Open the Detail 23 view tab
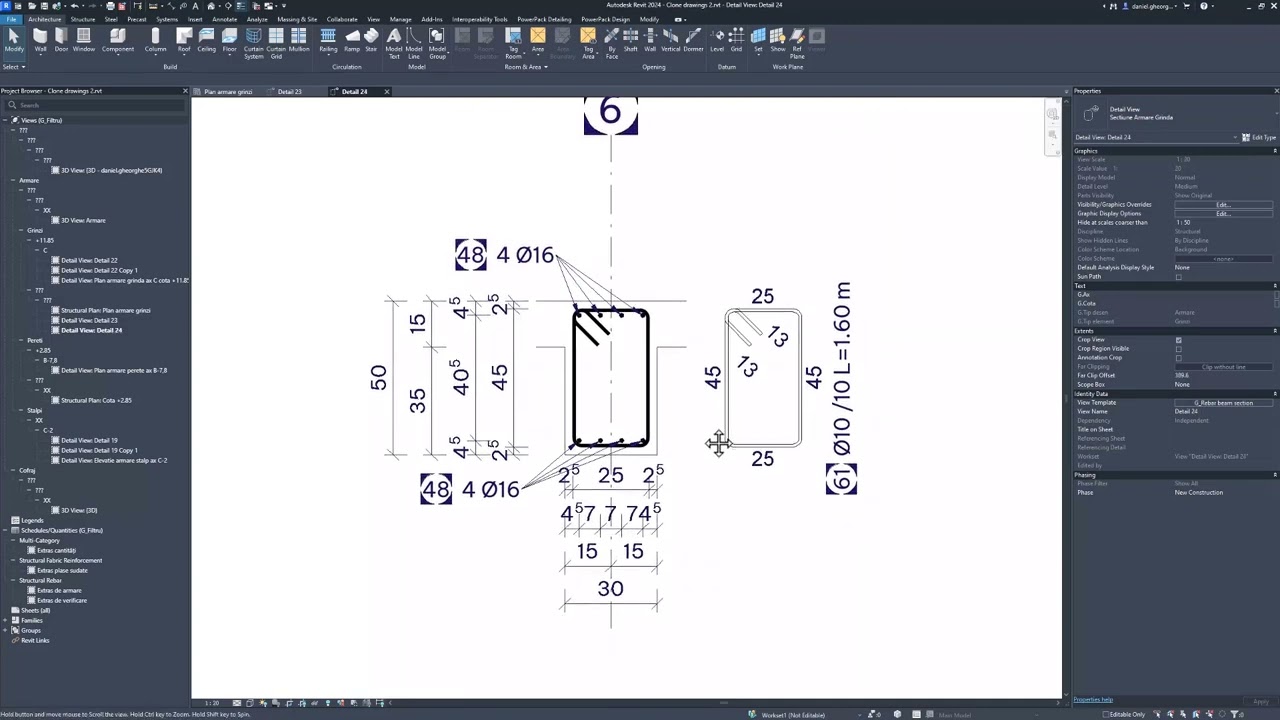The image size is (1280, 720). [290, 92]
